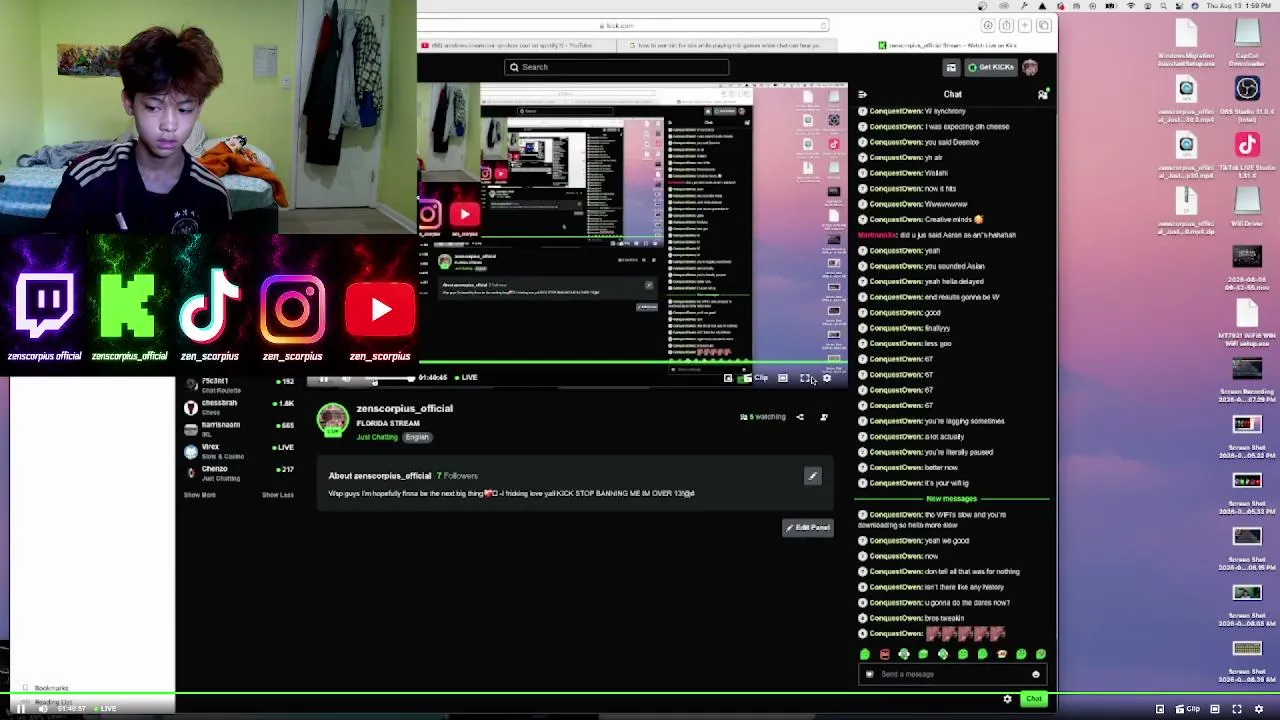This screenshot has width=1280, height=720.
Task: Click the Get KICKs button
Action: tap(990, 67)
